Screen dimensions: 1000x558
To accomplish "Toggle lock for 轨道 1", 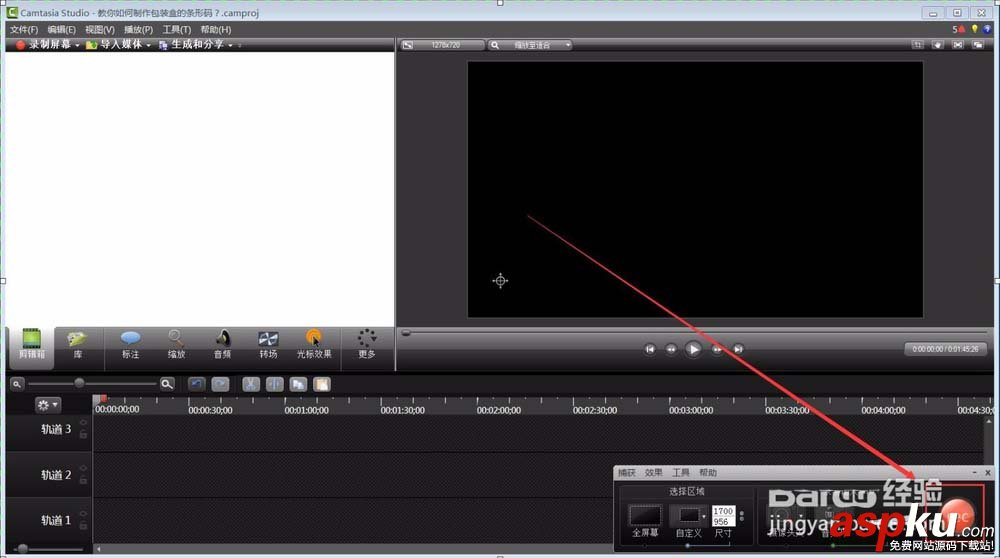I will pos(84,525).
